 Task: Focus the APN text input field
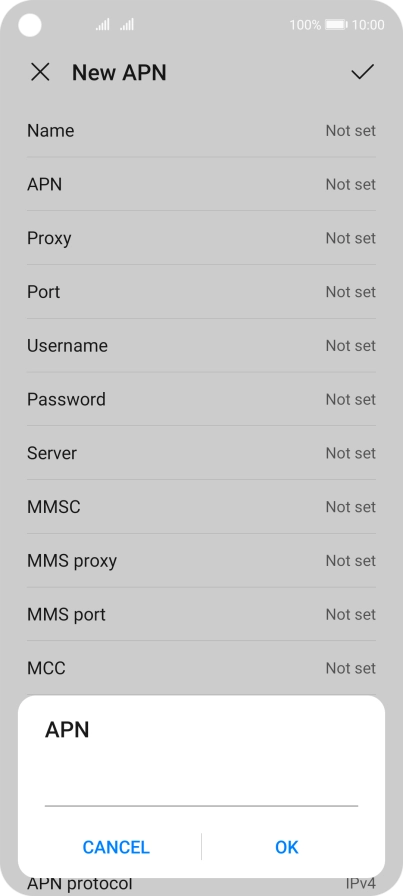coord(201,789)
